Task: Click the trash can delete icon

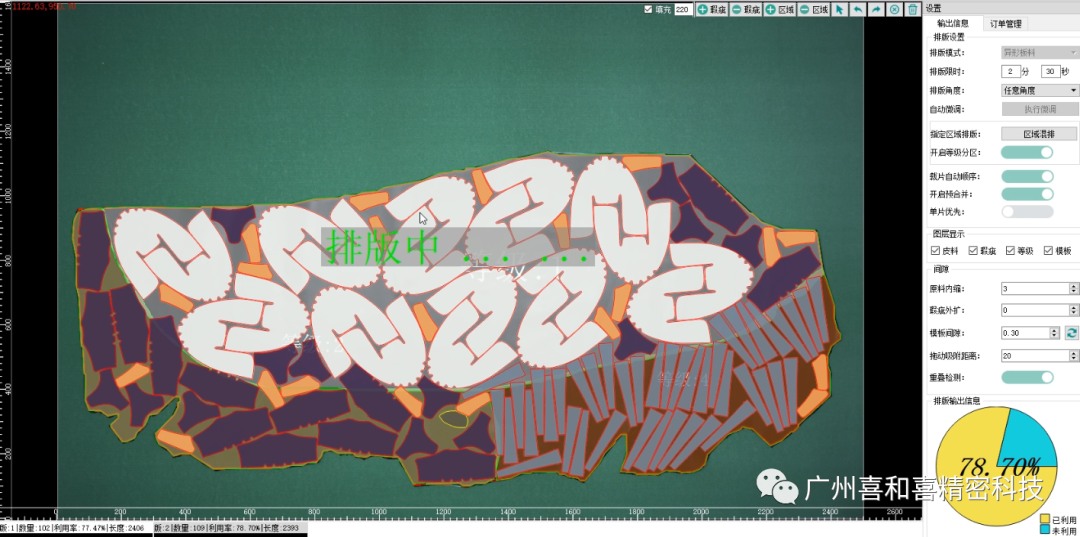Action: click(x=913, y=10)
